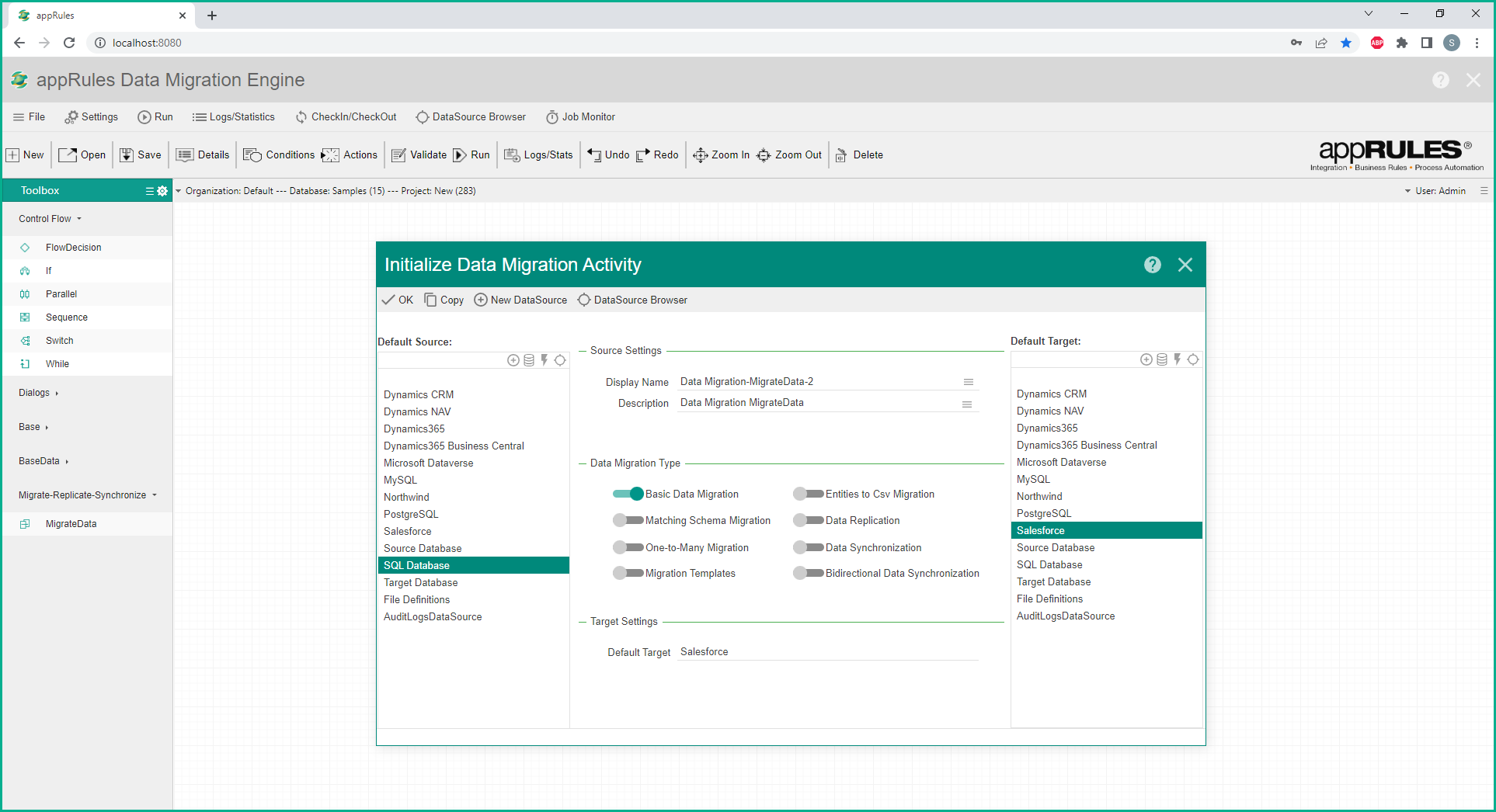Click the dialog help question mark icon
Screen dimensions: 1496x812
tap(1152, 265)
